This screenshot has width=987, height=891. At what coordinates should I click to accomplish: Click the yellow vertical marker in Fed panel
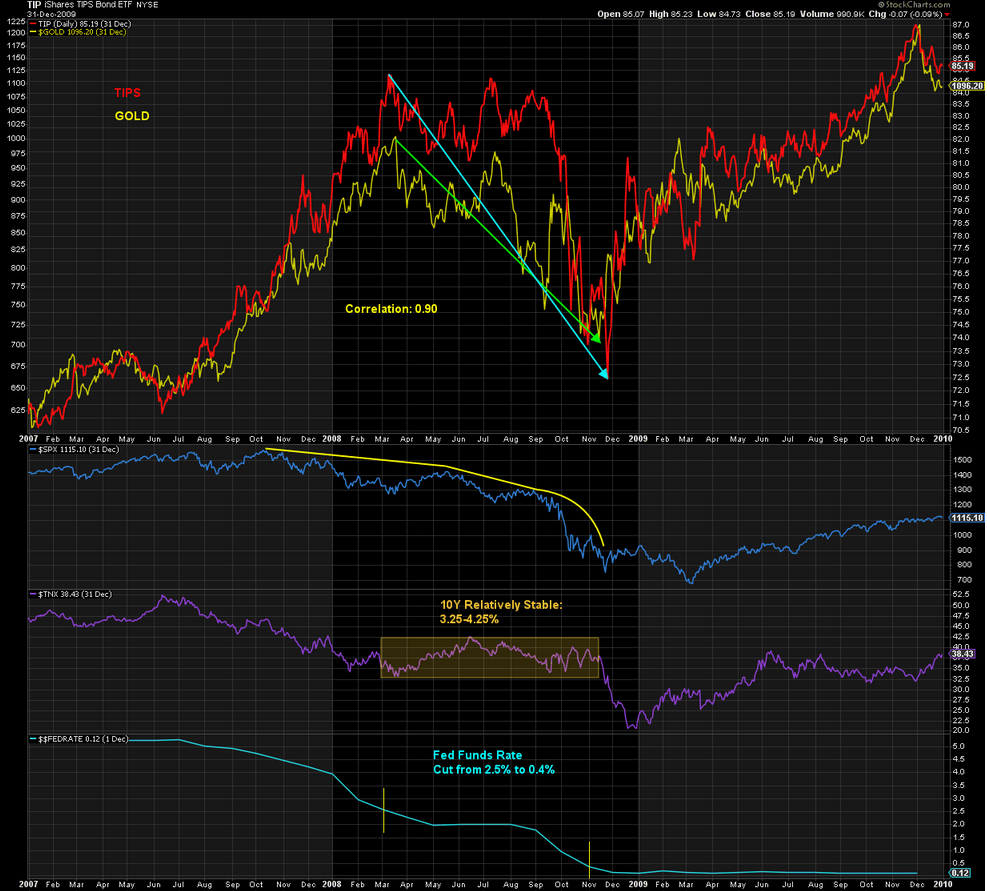point(384,810)
